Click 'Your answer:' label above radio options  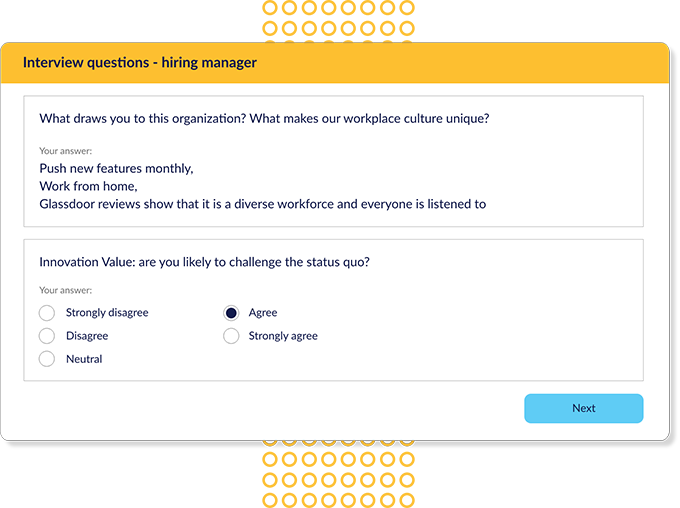(x=65, y=290)
